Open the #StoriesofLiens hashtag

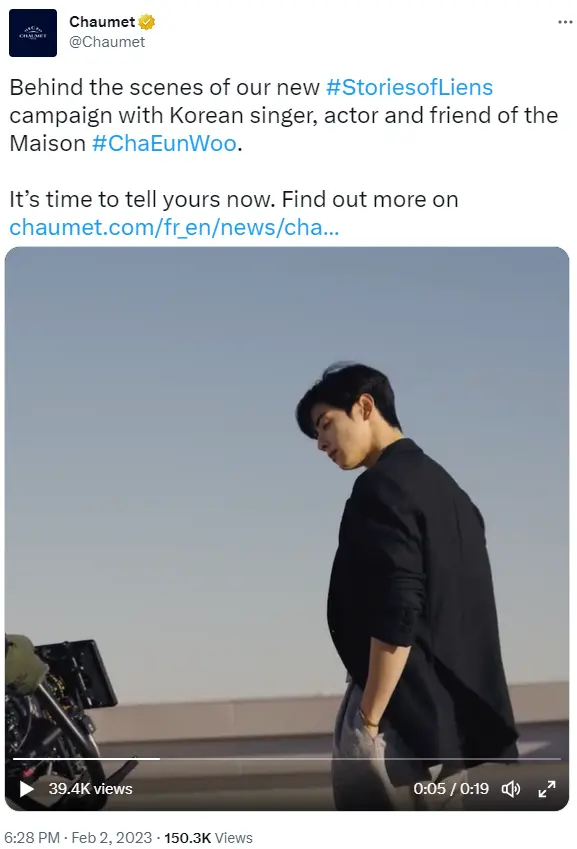(x=409, y=87)
